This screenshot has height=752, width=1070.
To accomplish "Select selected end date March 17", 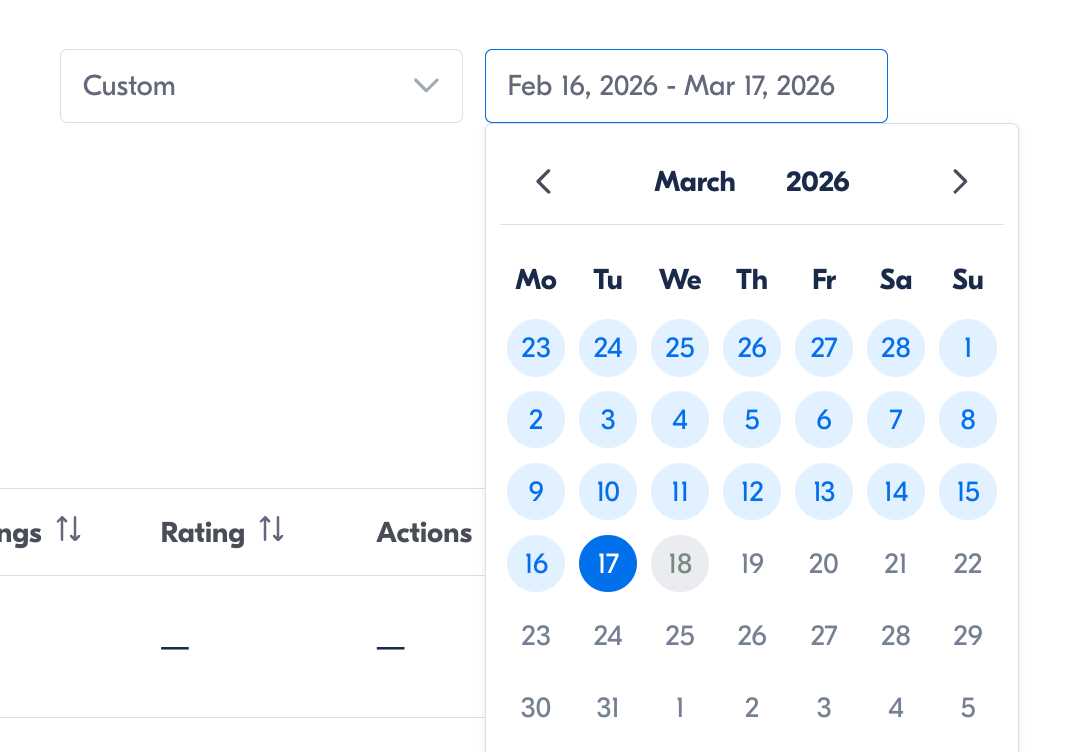I will 608,564.
